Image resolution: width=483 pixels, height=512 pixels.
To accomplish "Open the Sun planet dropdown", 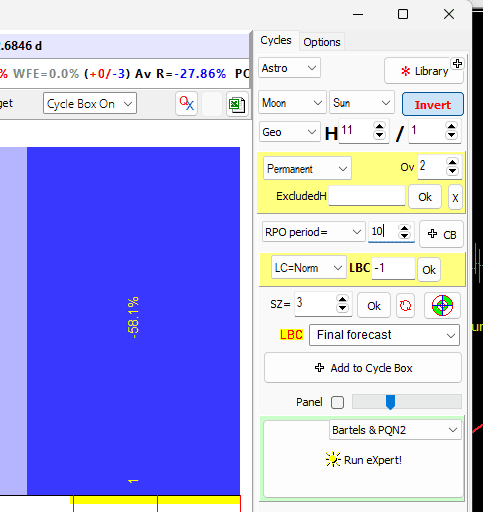I will click(362, 103).
